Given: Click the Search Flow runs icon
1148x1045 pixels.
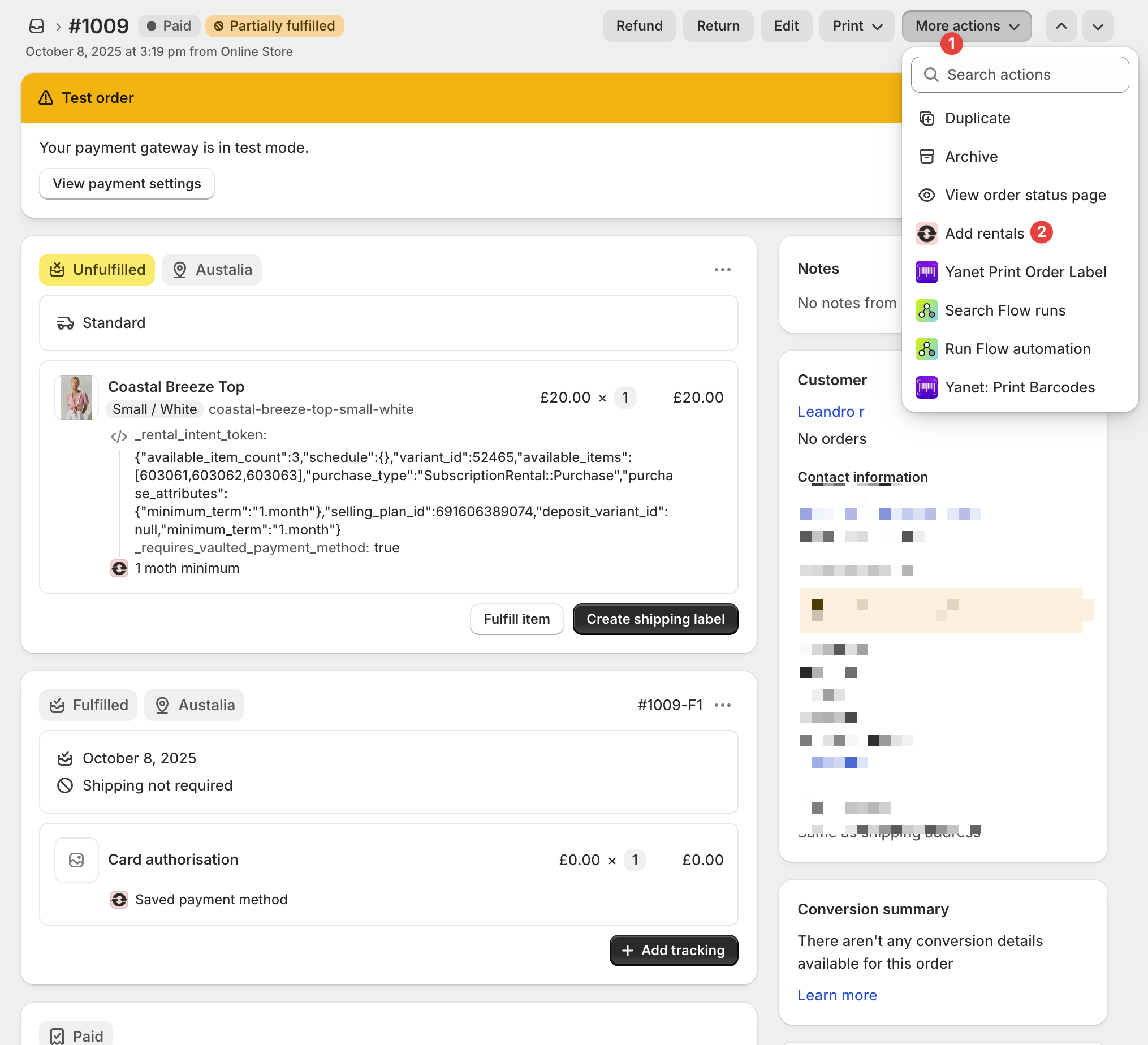Looking at the screenshot, I should point(926,310).
